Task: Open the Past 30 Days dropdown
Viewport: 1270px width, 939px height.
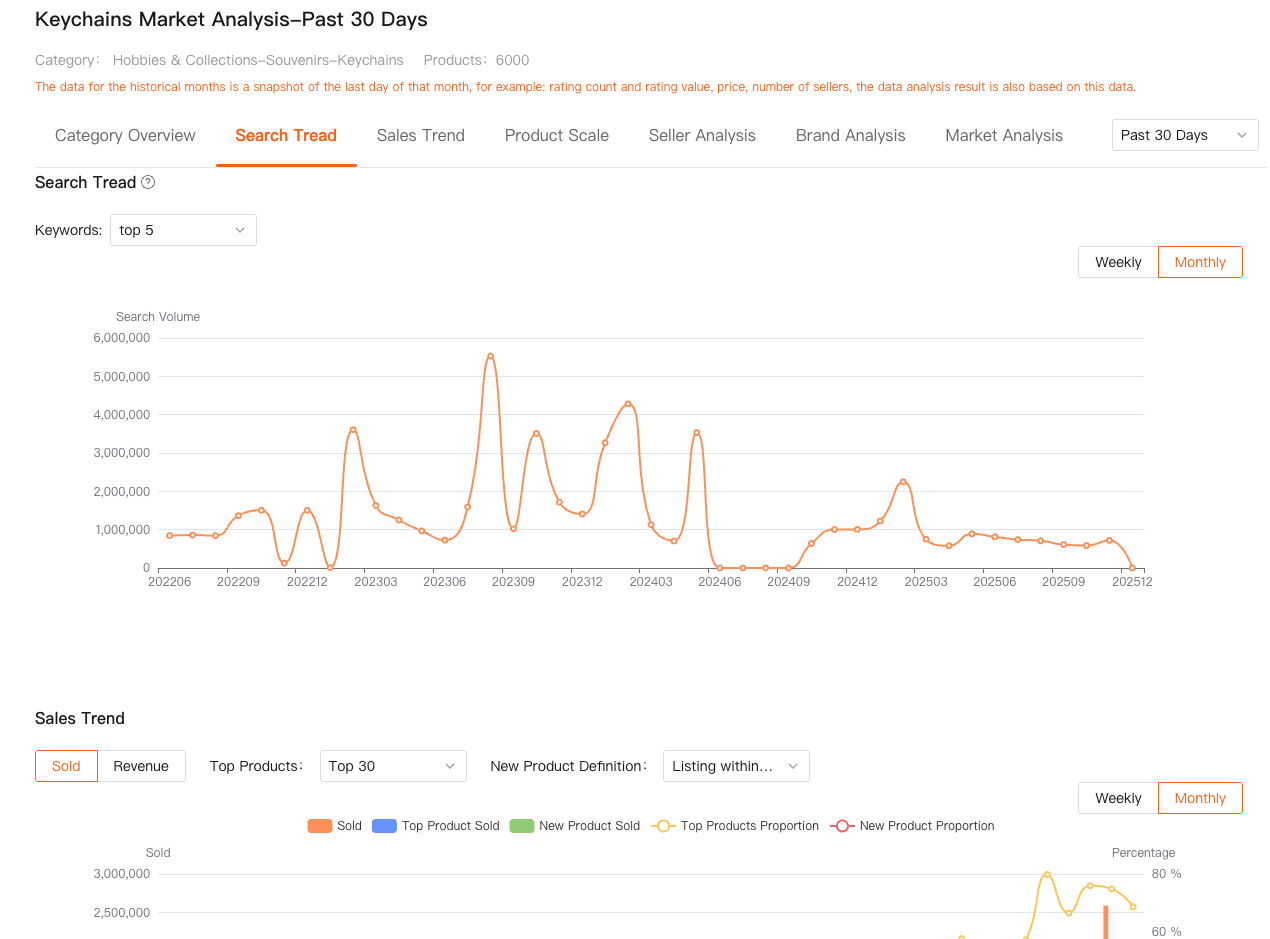Action: pyautogui.click(x=1185, y=135)
